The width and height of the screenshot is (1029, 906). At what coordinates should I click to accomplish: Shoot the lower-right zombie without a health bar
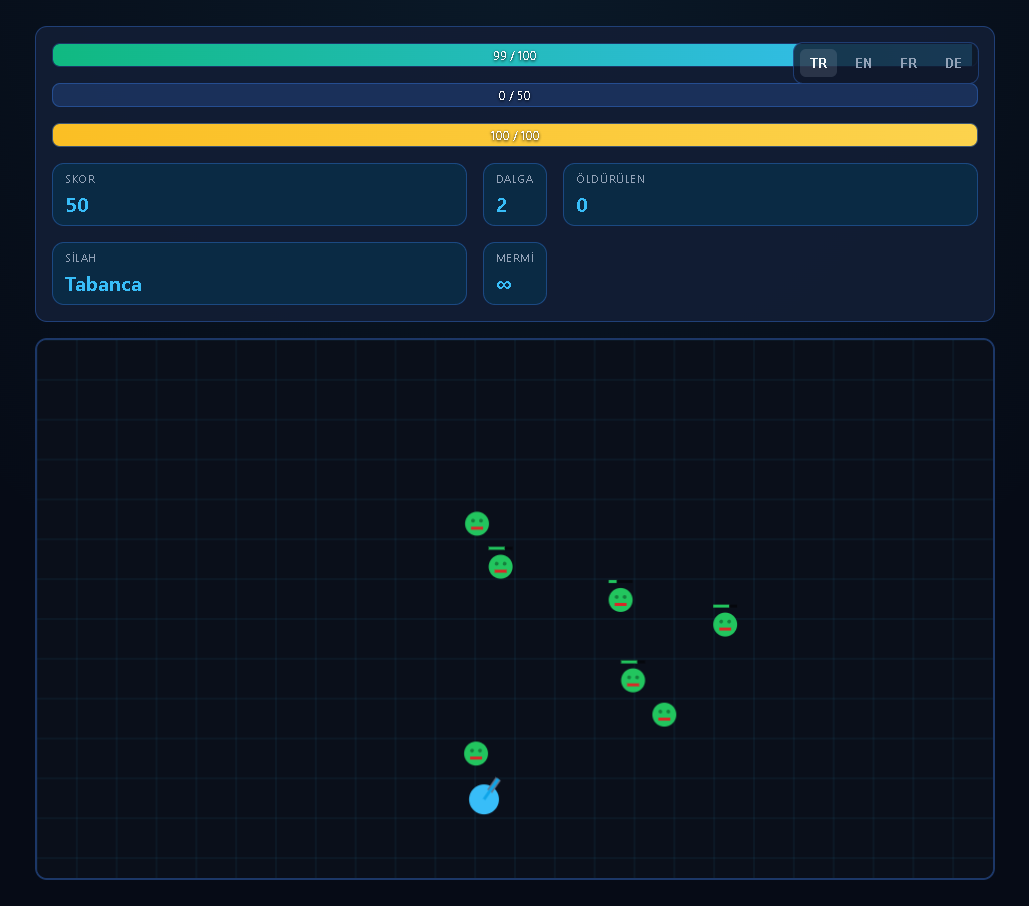pos(664,715)
